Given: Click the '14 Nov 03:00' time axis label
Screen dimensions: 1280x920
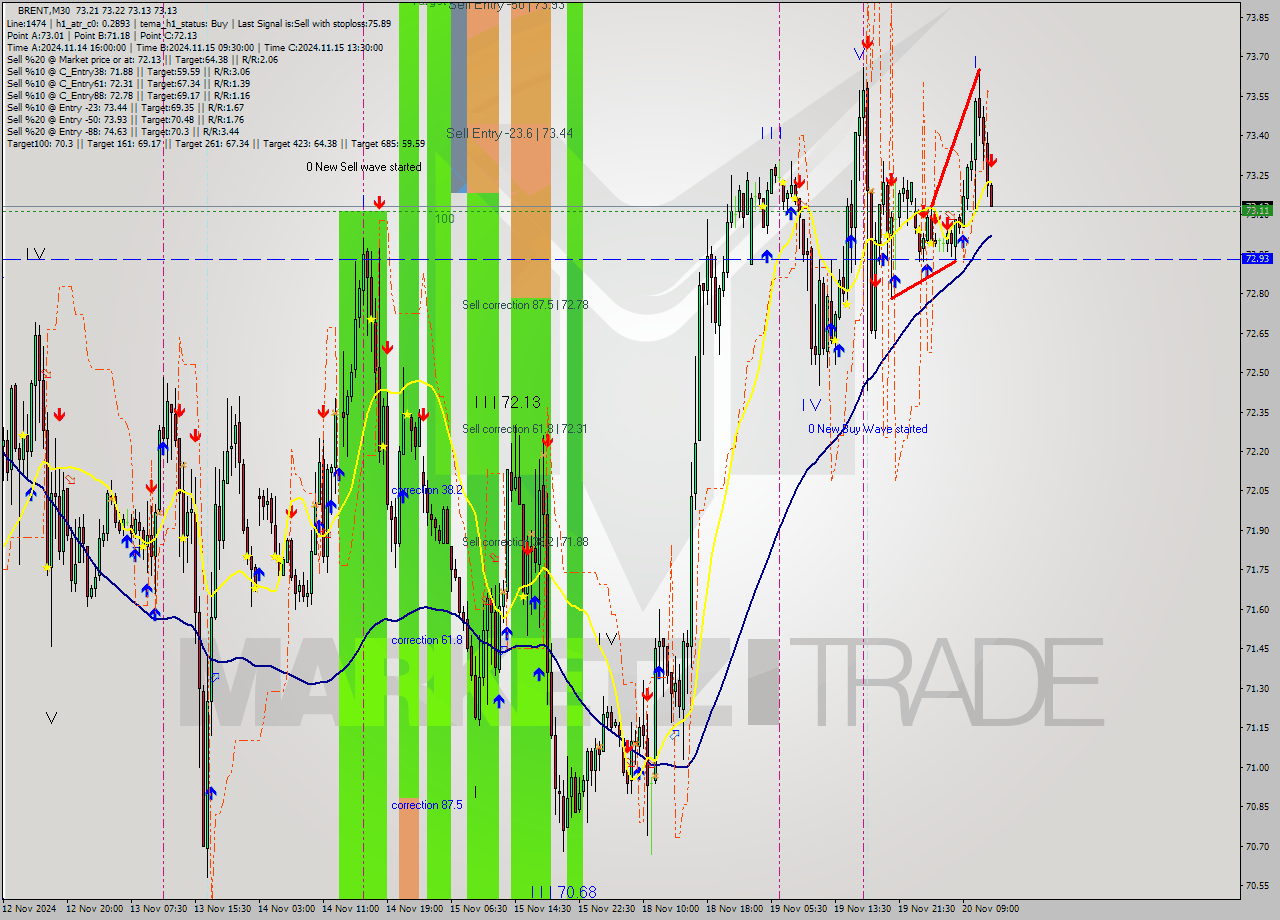Looking at the screenshot, I should point(286,909).
